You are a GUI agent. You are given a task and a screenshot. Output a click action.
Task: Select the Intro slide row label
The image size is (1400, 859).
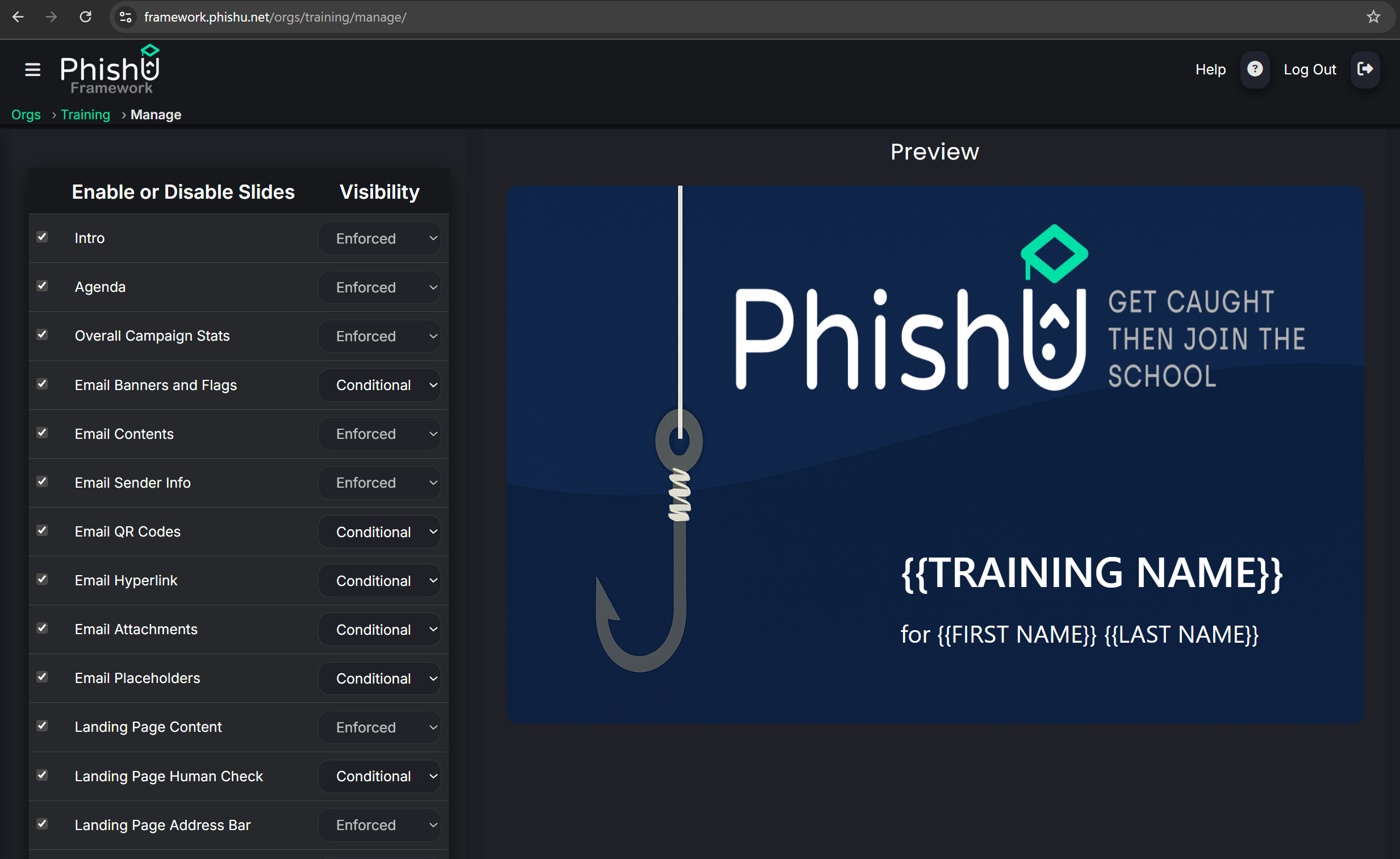[x=90, y=238]
